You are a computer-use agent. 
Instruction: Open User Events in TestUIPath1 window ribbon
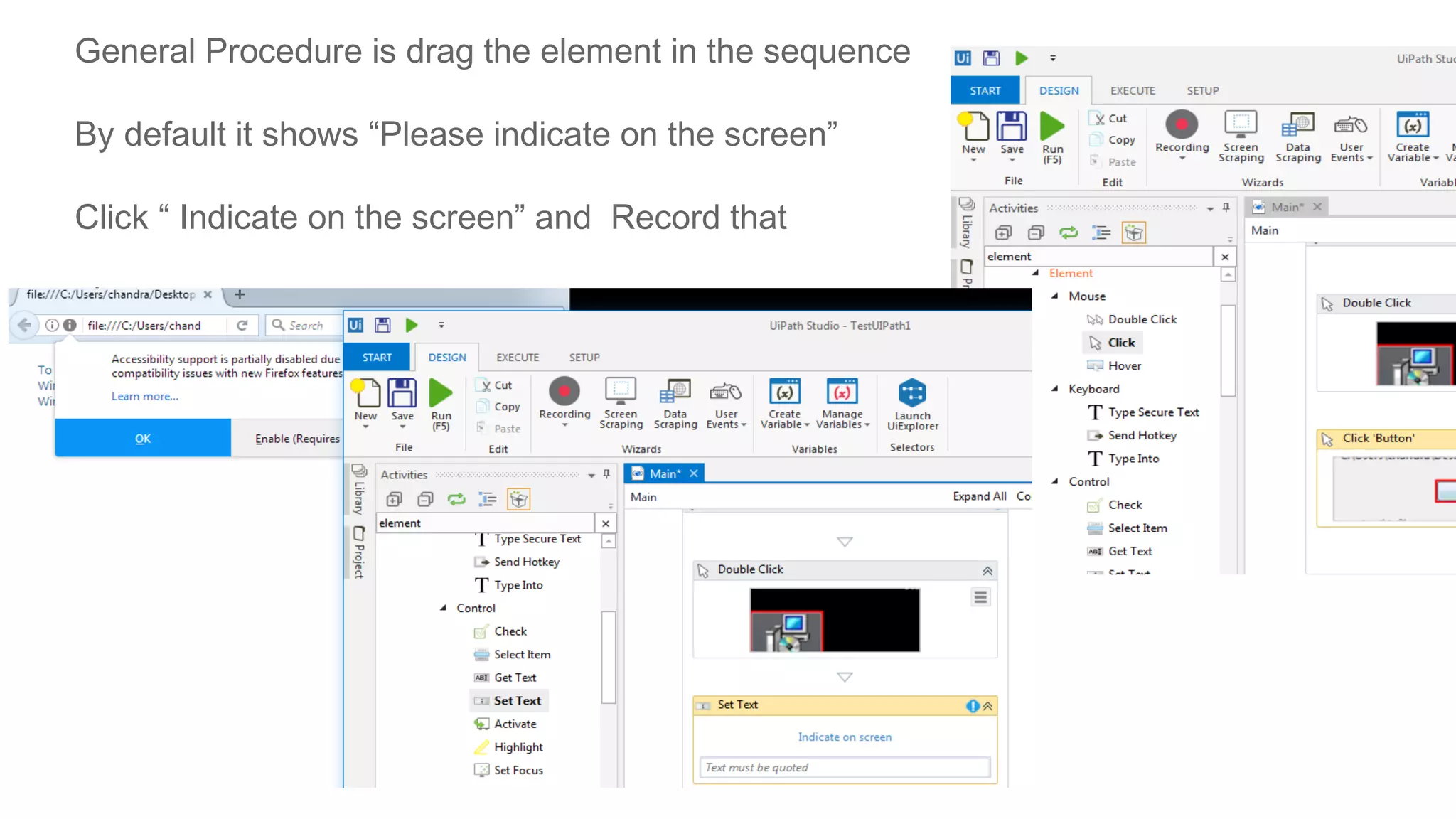[x=727, y=404]
